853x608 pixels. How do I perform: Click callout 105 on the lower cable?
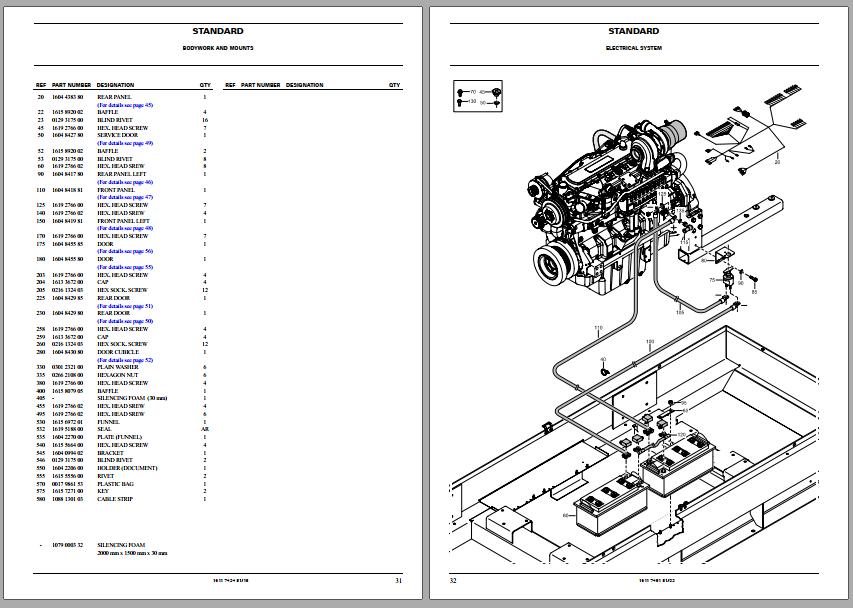(x=680, y=312)
